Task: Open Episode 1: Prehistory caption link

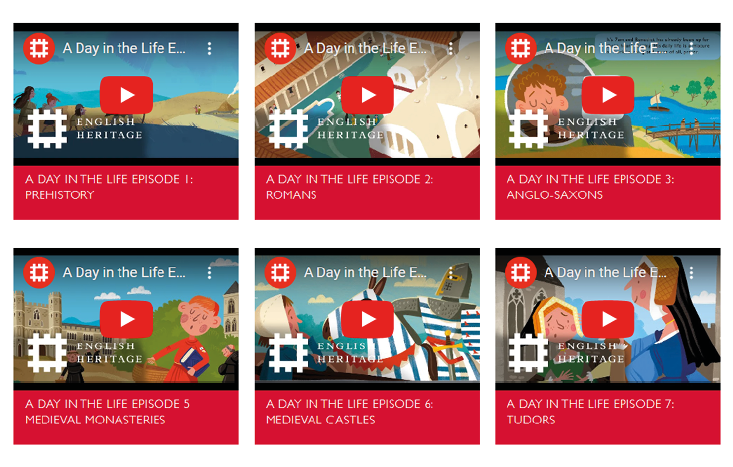Action: tap(109, 187)
